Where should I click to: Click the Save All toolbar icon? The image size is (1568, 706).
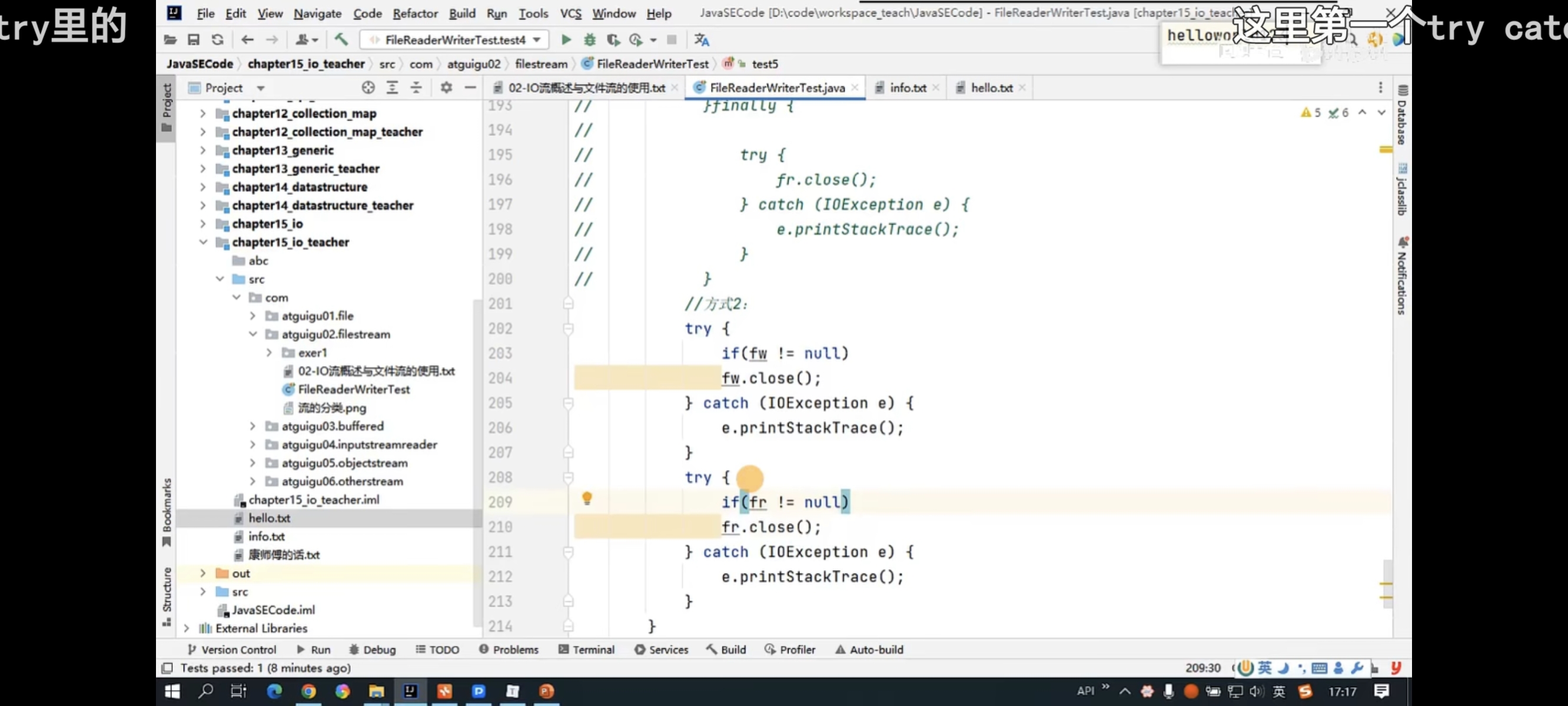(x=194, y=39)
